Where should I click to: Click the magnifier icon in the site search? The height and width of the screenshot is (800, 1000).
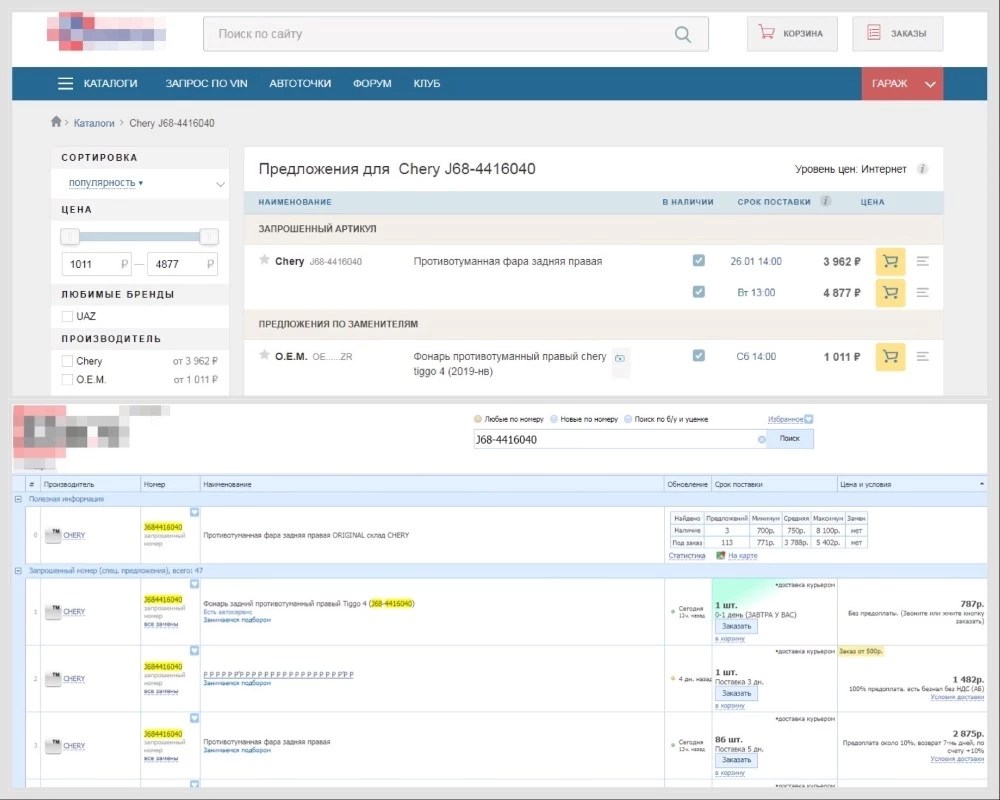pos(682,34)
